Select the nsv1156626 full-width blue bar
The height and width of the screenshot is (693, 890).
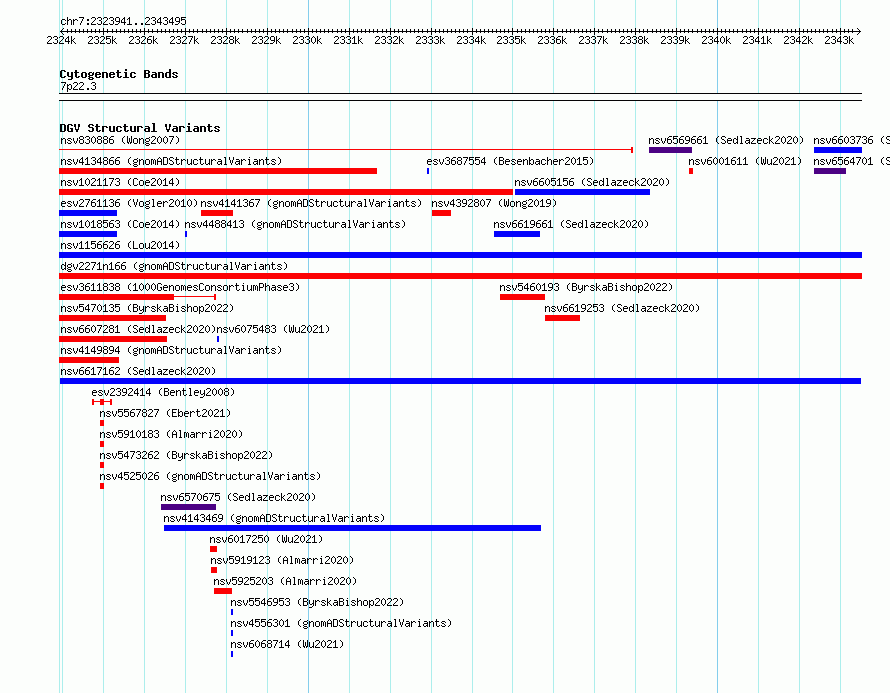(x=460, y=255)
